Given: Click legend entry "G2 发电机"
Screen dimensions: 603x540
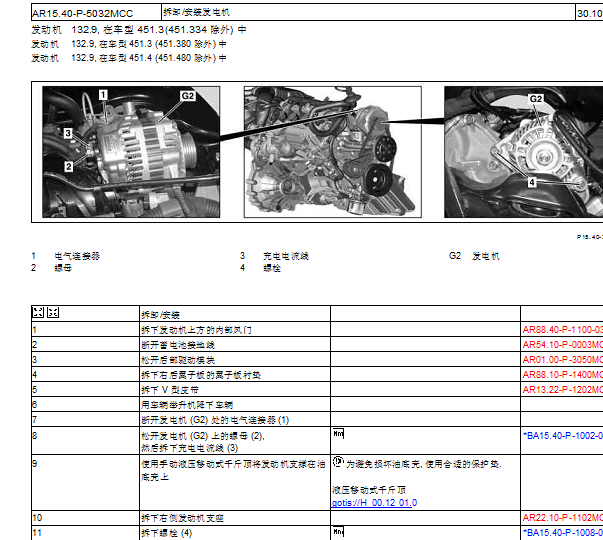Looking at the screenshot, I should click(x=474, y=256).
